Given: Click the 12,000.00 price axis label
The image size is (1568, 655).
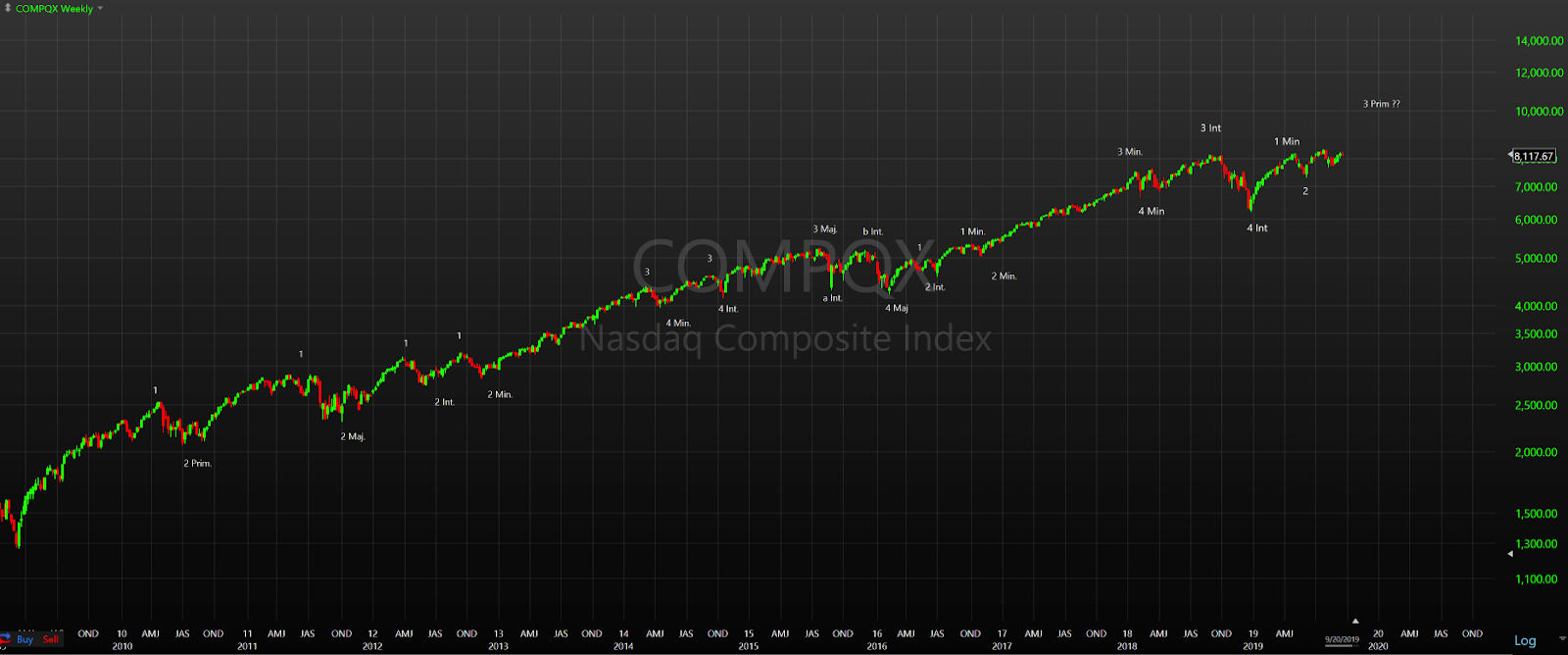Looking at the screenshot, I should pyautogui.click(x=1539, y=74).
